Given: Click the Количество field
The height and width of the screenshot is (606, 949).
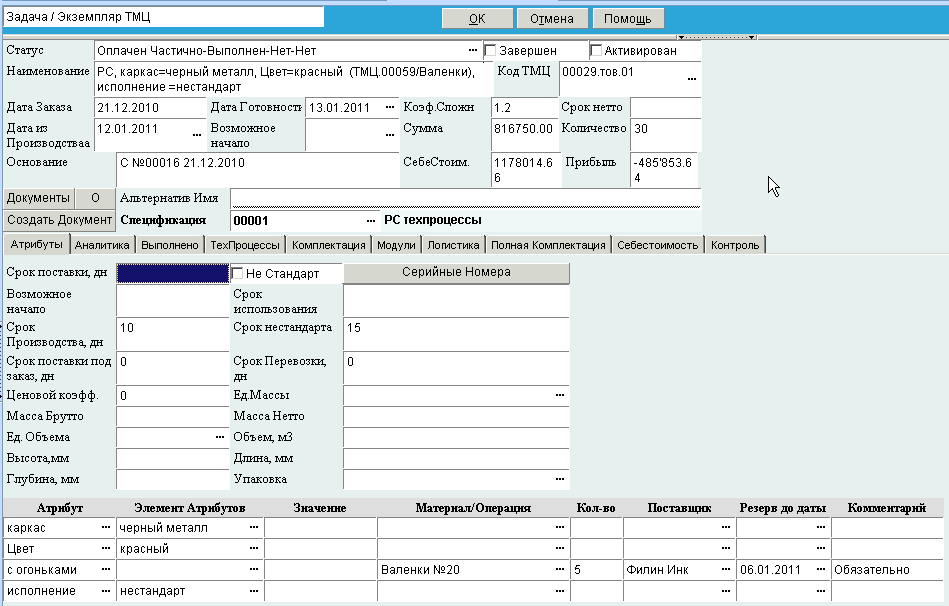Looking at the screenshot, I should (665, 134).
